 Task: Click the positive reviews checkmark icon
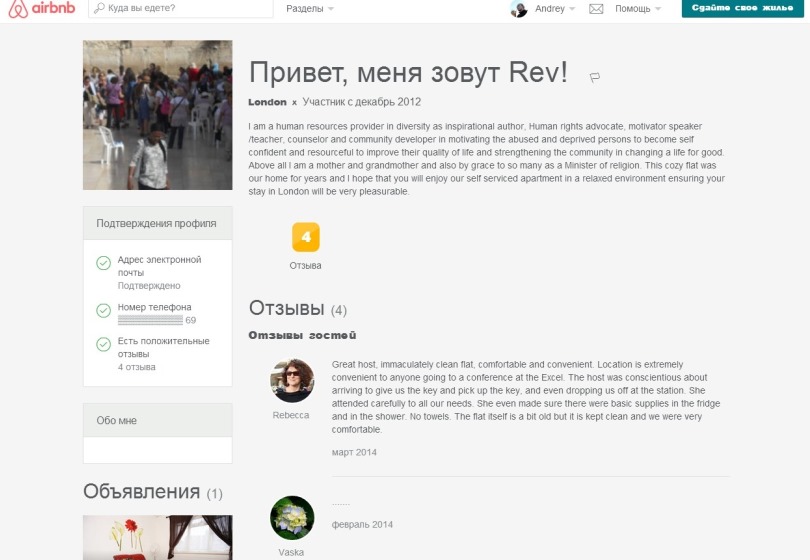click(103, 344)
